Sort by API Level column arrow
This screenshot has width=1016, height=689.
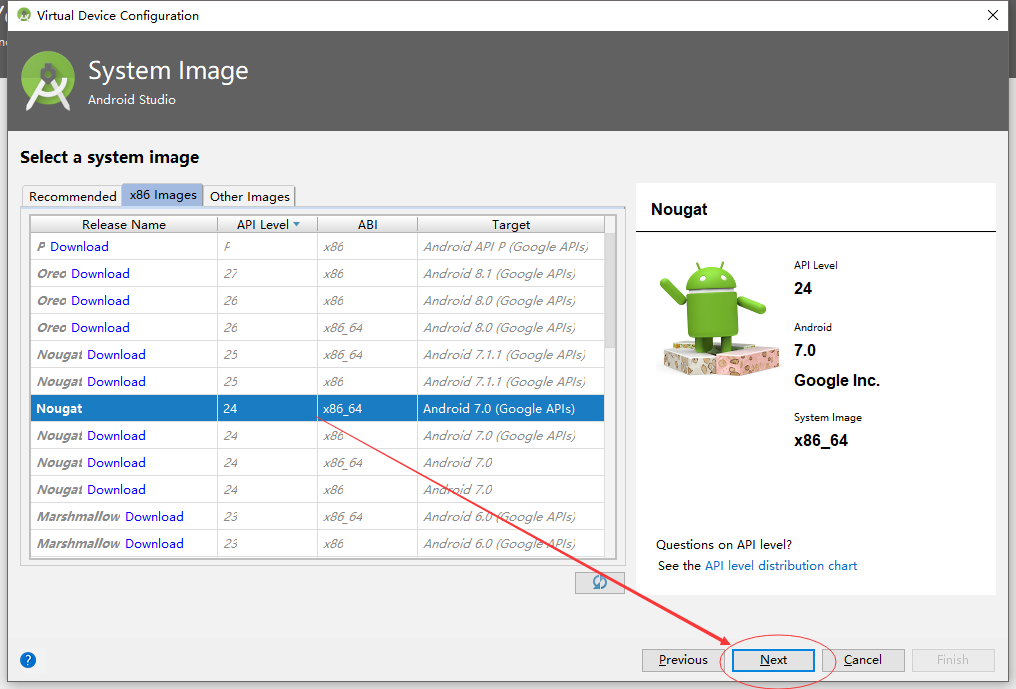pyautogui.click(x=297, y=224)
